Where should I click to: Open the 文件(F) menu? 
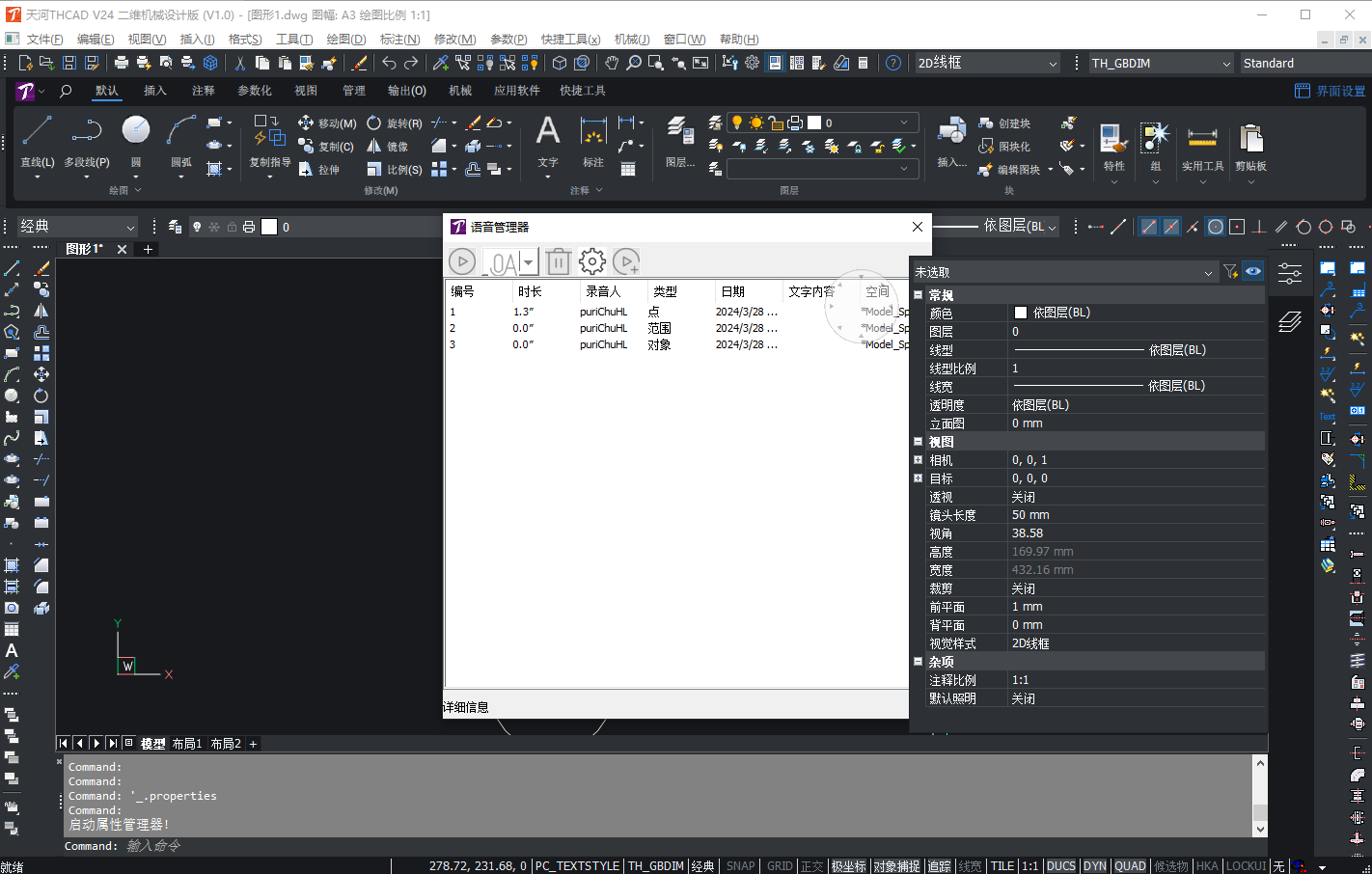coord(44,40)
